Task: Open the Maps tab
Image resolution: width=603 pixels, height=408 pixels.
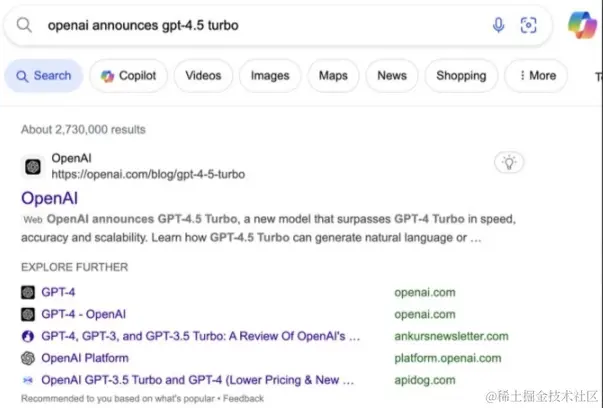Action: coord(333,76)
